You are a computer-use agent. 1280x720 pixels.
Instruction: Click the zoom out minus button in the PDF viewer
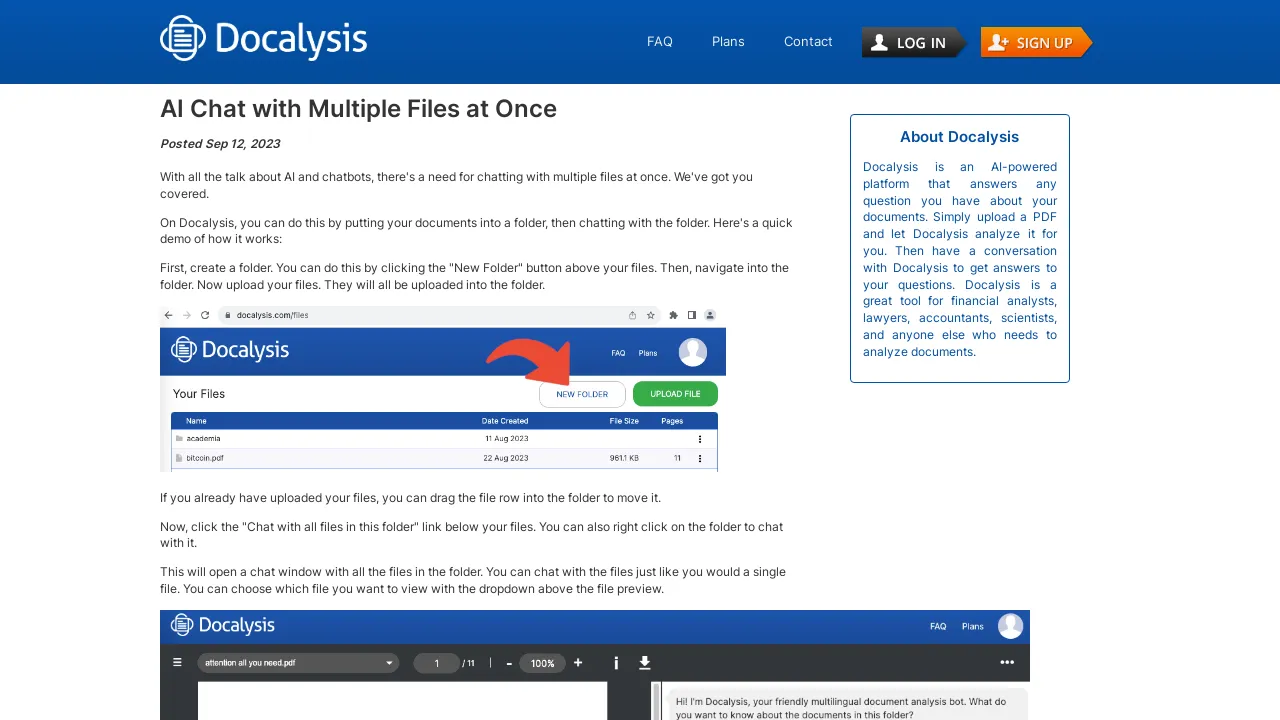[x=509, y=663]
